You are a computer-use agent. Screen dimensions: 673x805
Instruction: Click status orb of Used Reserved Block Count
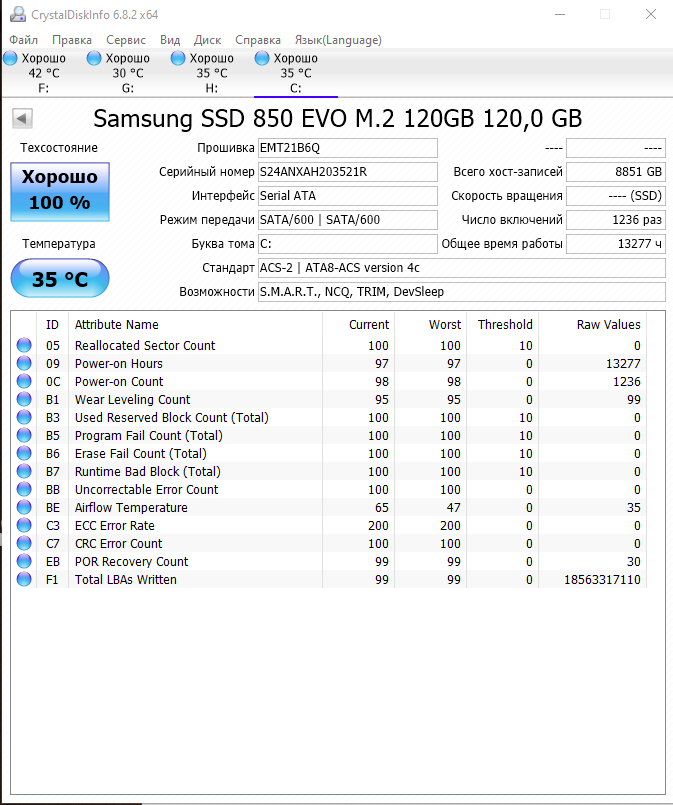pyautogui.click(x=24, y=417)
